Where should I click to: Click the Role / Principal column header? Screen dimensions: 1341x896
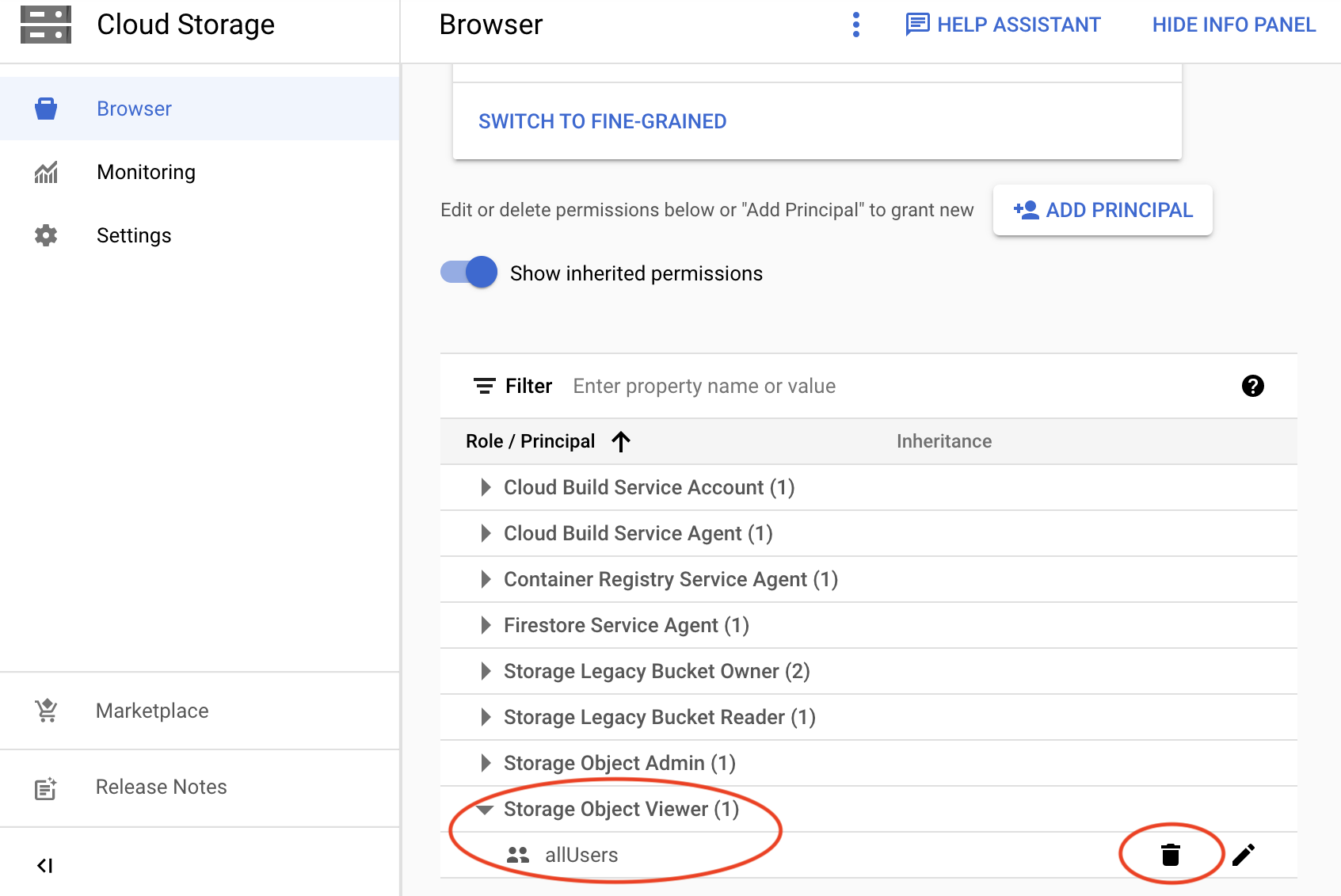(x=530, y=441)
